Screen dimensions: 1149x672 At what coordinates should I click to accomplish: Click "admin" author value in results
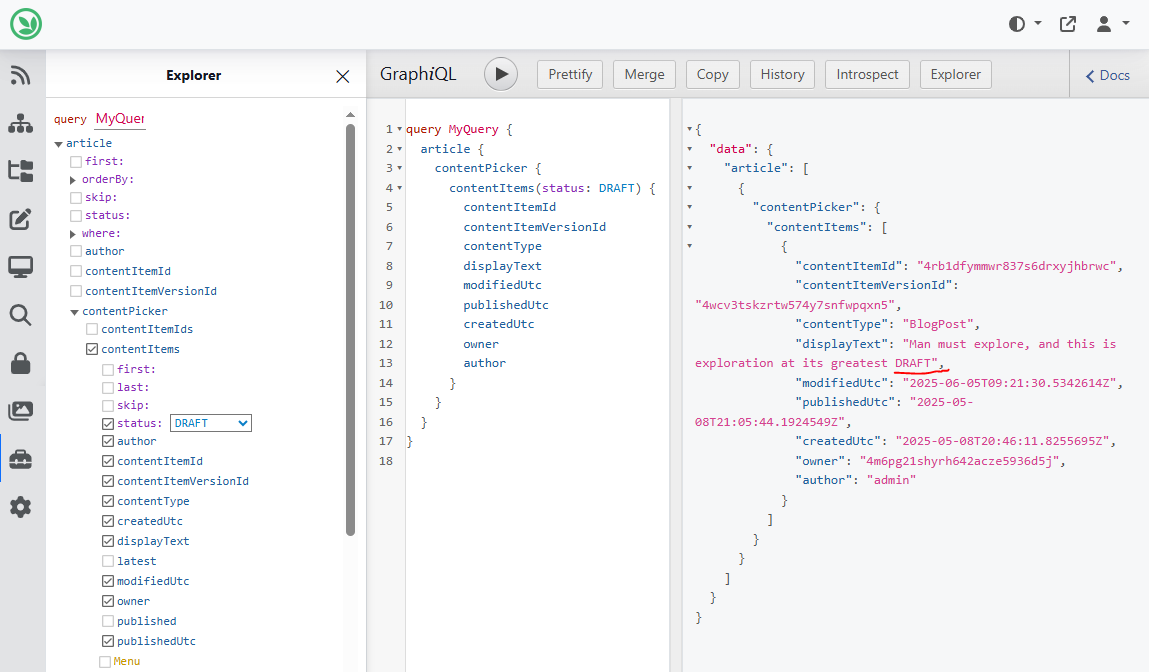(x=892, y=480)
